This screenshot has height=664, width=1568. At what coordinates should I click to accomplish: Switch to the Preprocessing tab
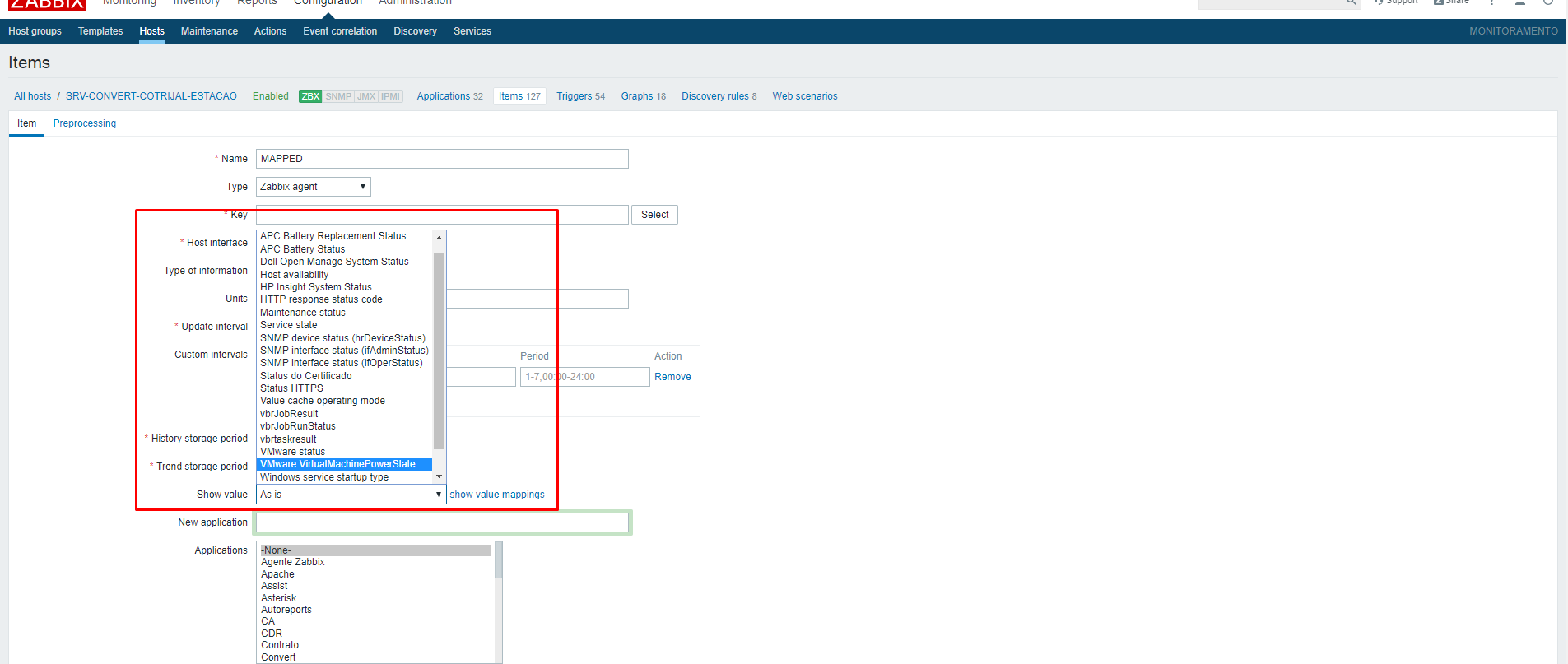click(85, 123)
